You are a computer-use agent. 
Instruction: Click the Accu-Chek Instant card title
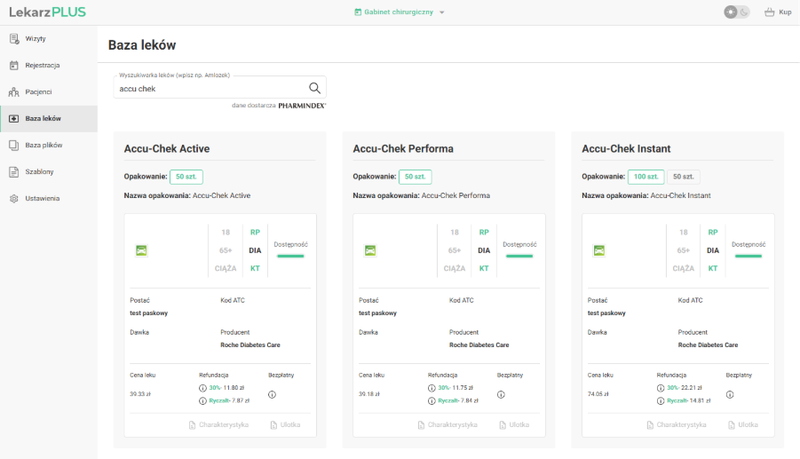(626, 149)
